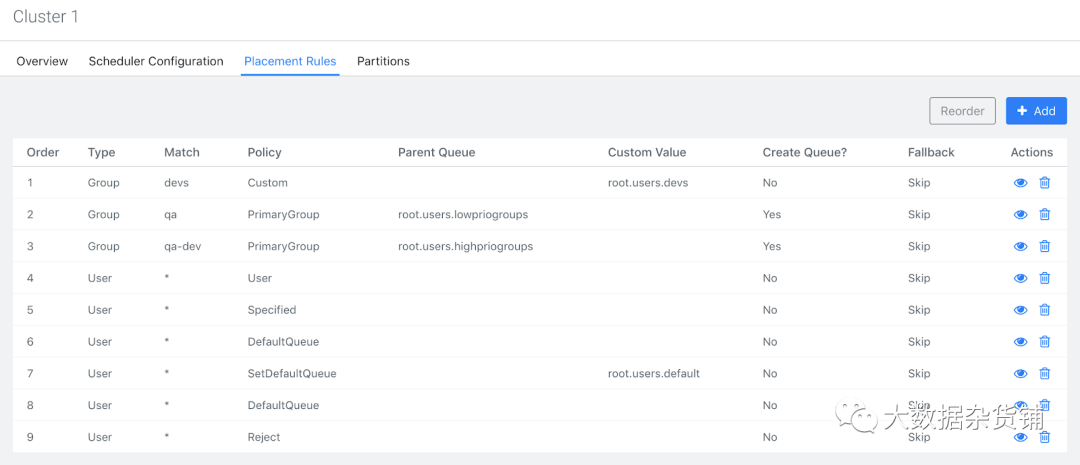Add a new placement rule

1036,111
